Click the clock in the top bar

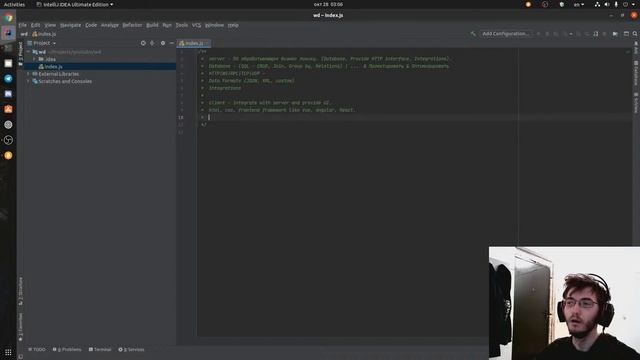pyautogui.click(x=328, y=4)
